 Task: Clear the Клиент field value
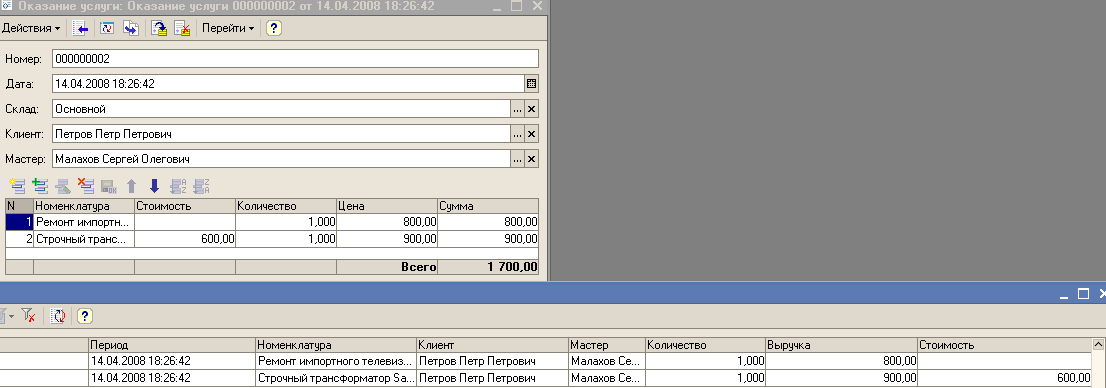[x=532, y=134]
